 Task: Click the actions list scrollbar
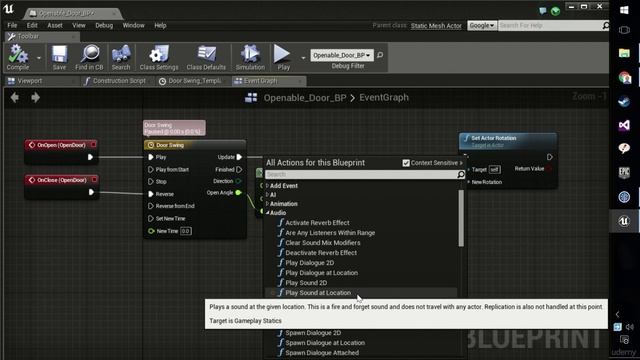pos(461,219)
